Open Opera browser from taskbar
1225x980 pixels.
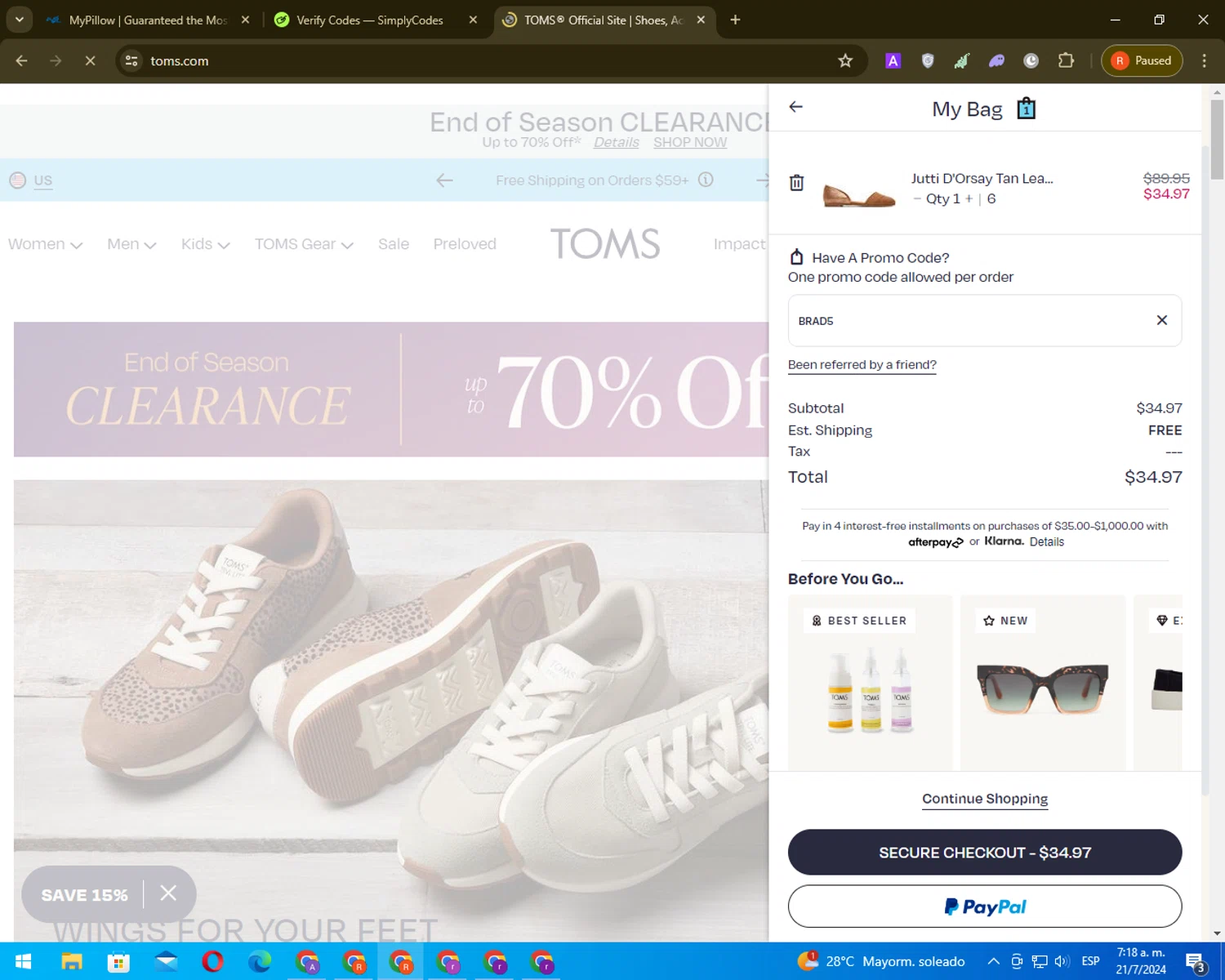pos(213,962)
